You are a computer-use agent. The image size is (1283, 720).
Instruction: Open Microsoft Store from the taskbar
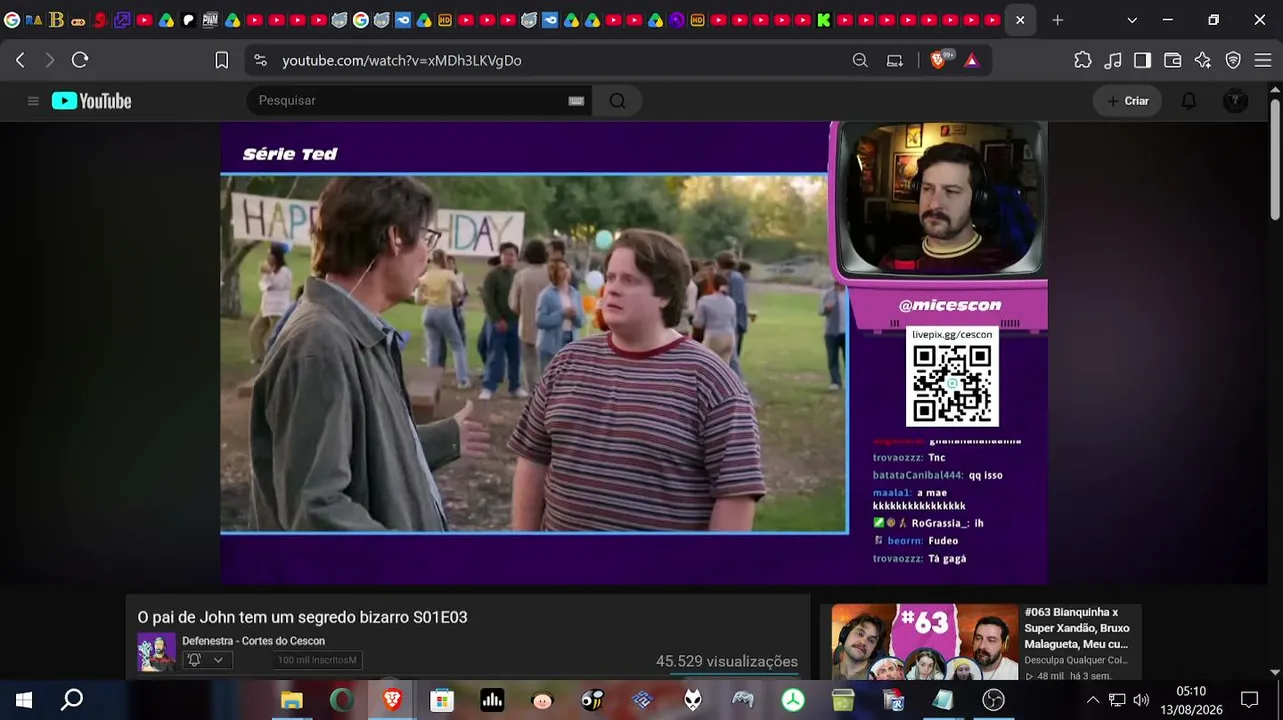click(442, 700)
